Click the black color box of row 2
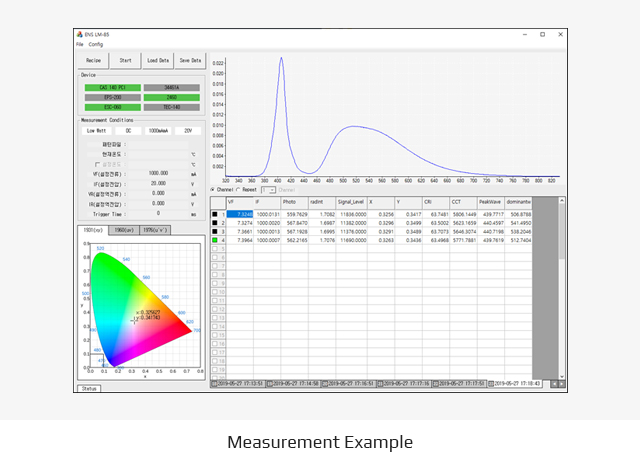 215,223
